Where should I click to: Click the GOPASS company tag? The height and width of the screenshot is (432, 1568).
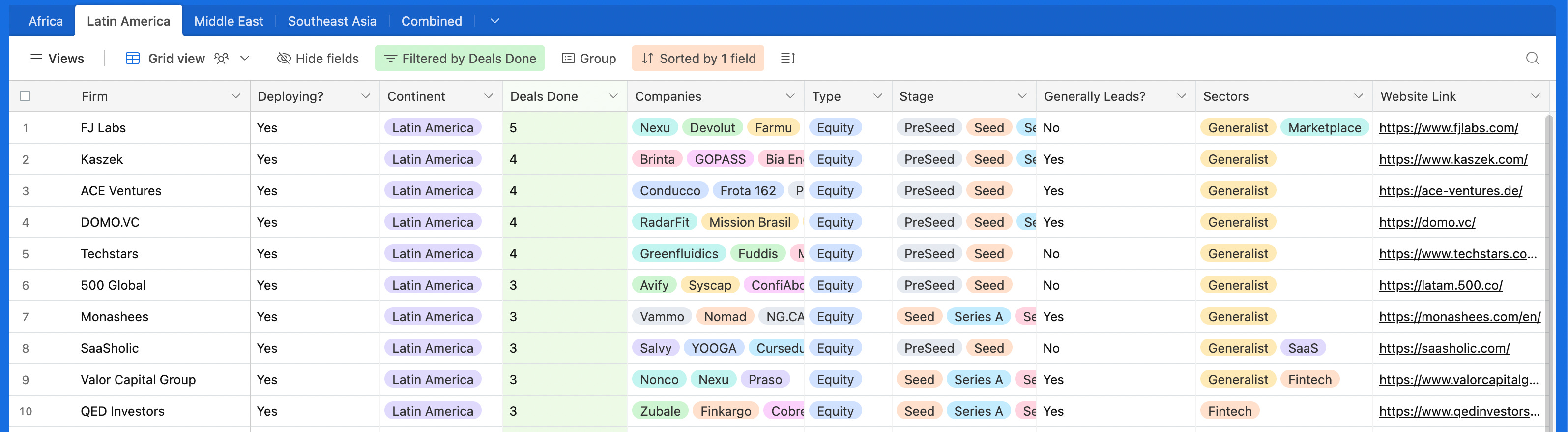pyautogui.click(x=720, y=159)
